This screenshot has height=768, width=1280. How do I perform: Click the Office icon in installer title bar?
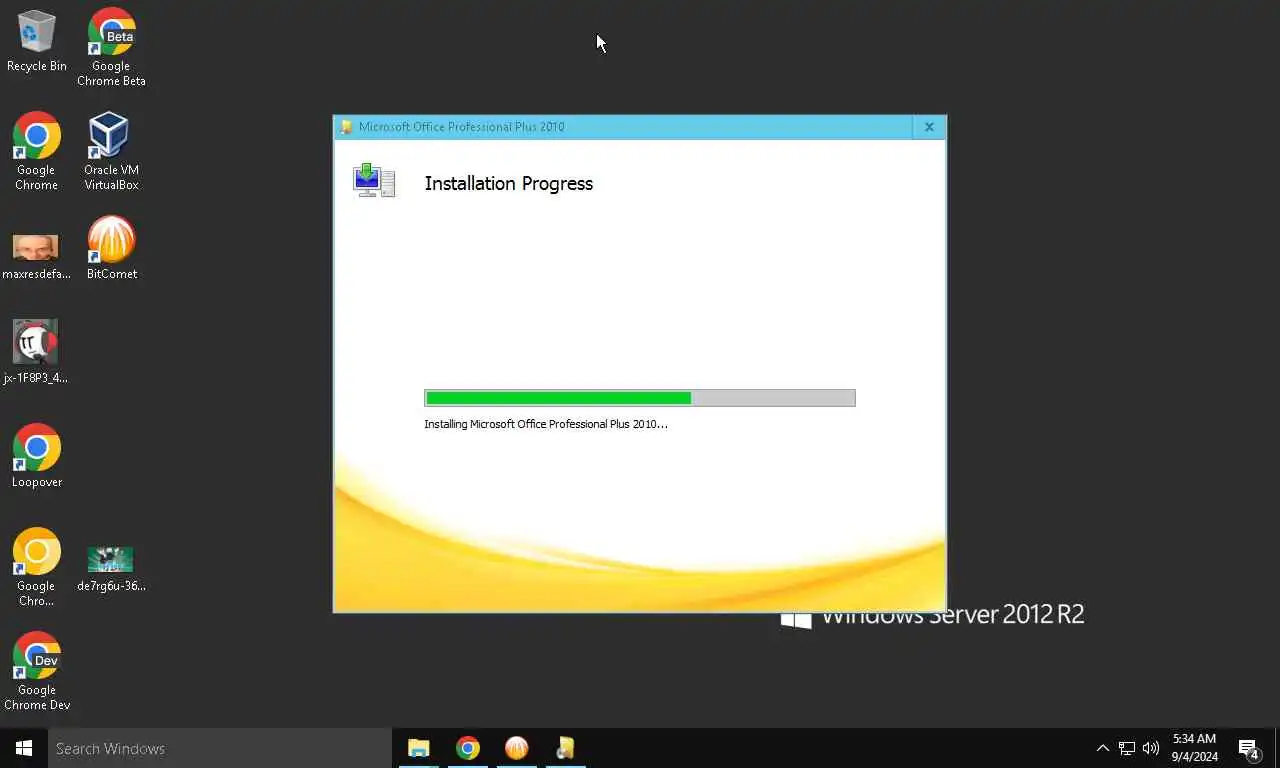[346, 127]
